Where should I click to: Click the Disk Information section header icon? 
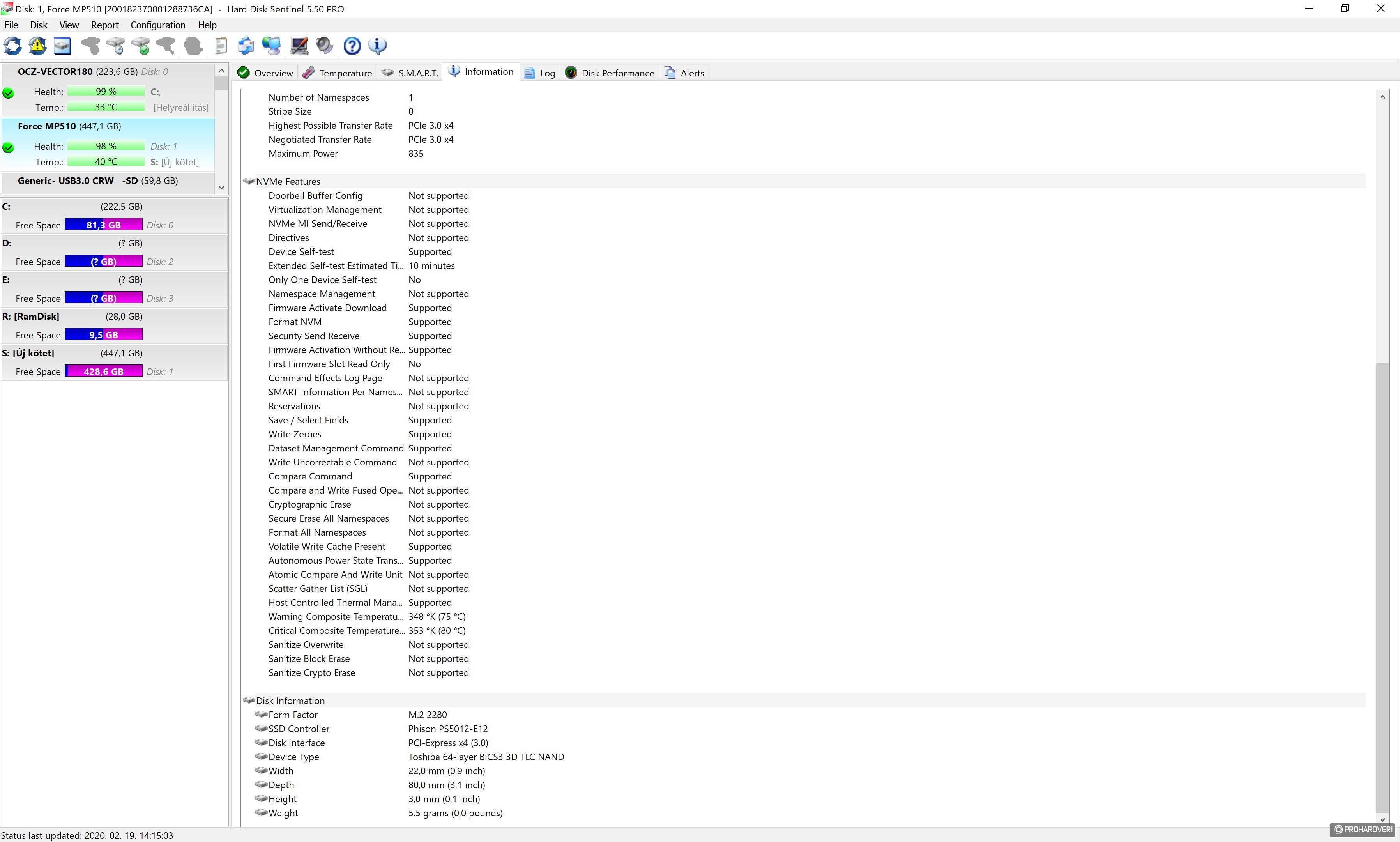248,700
